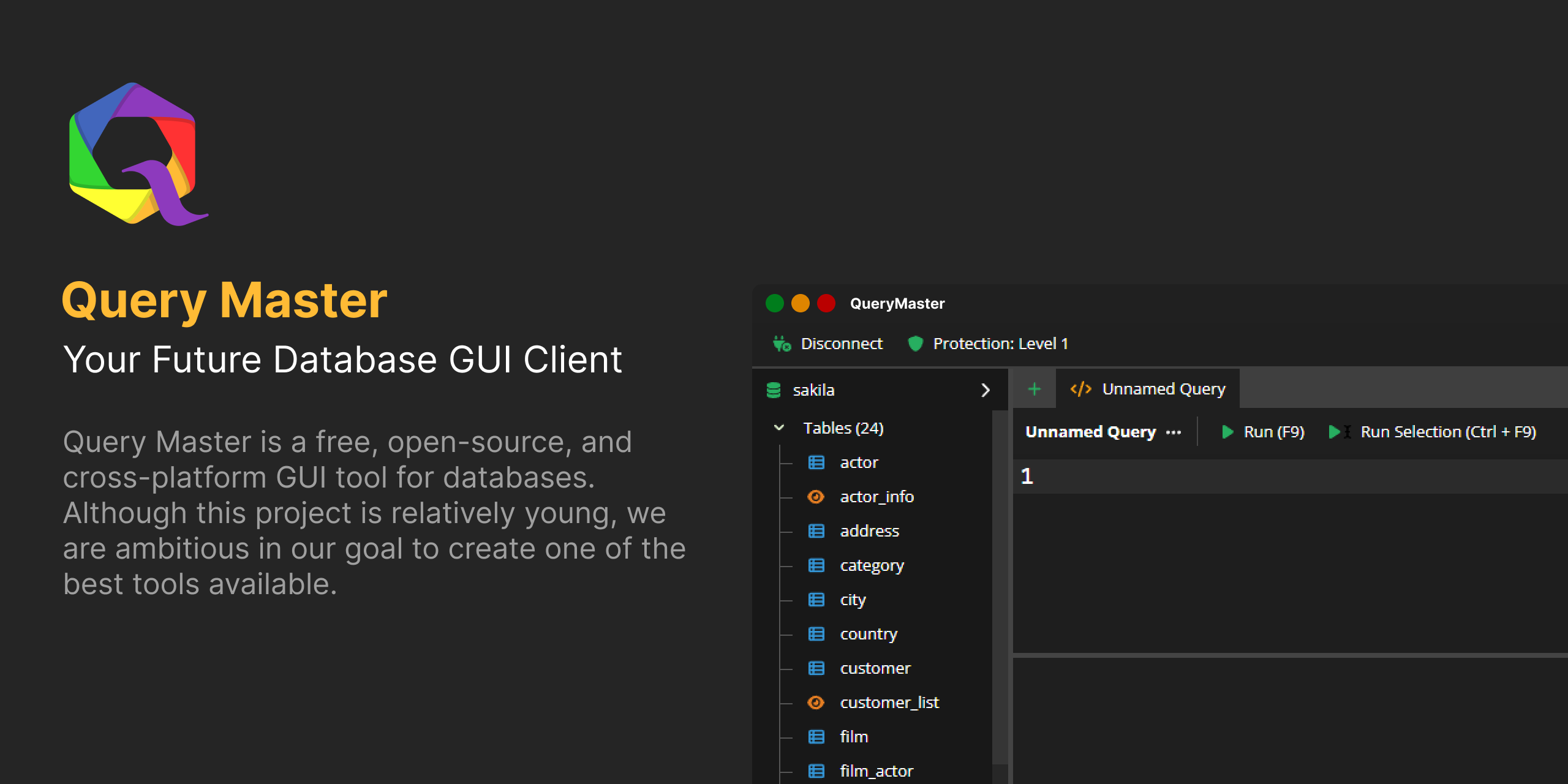
Task: Select the country table
Action: 868,634
